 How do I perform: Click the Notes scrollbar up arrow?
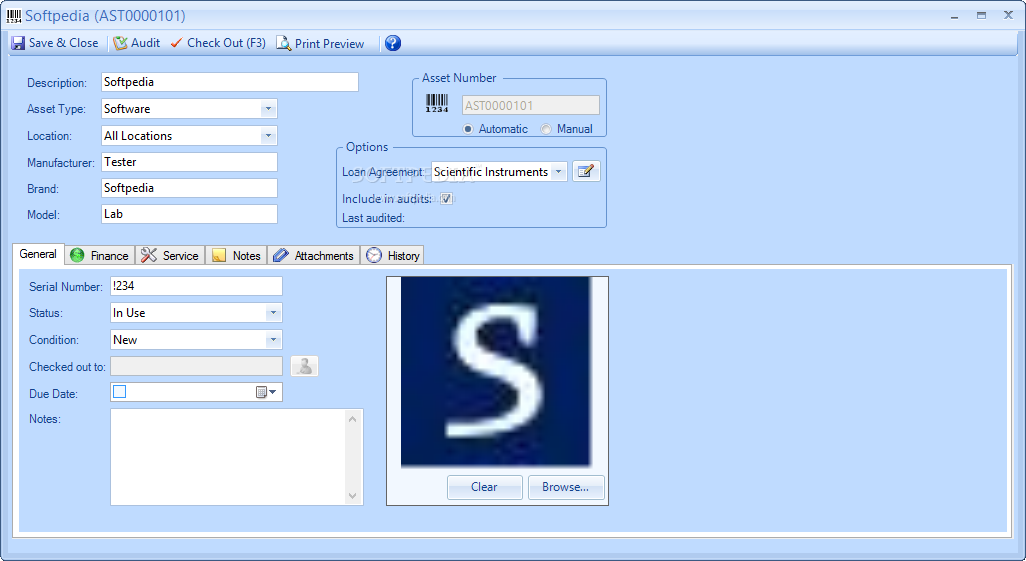(353, 419)
